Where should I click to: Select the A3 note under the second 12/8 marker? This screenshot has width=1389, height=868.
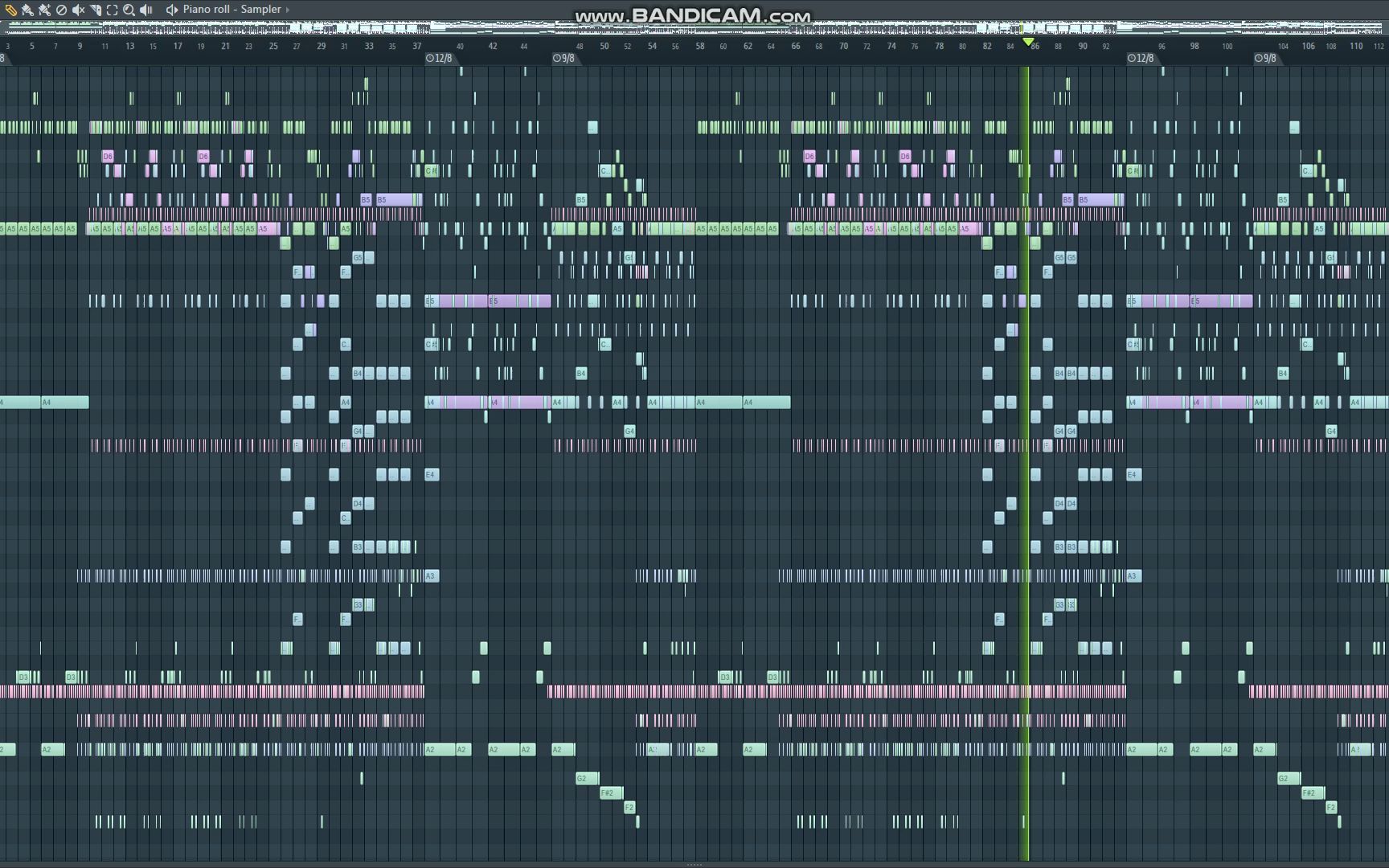(1133, 575)
